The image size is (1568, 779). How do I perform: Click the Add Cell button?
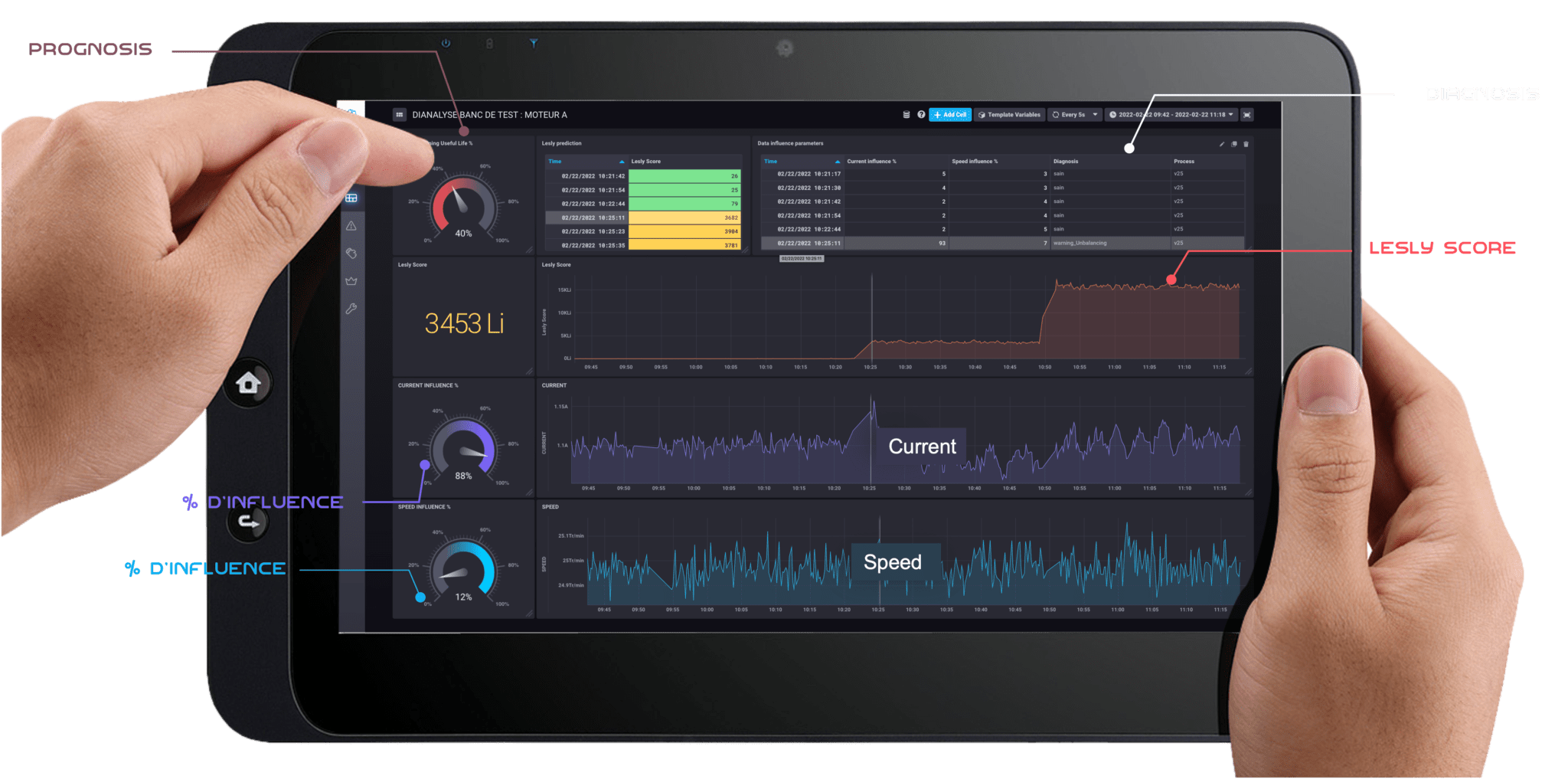(949, 115)
